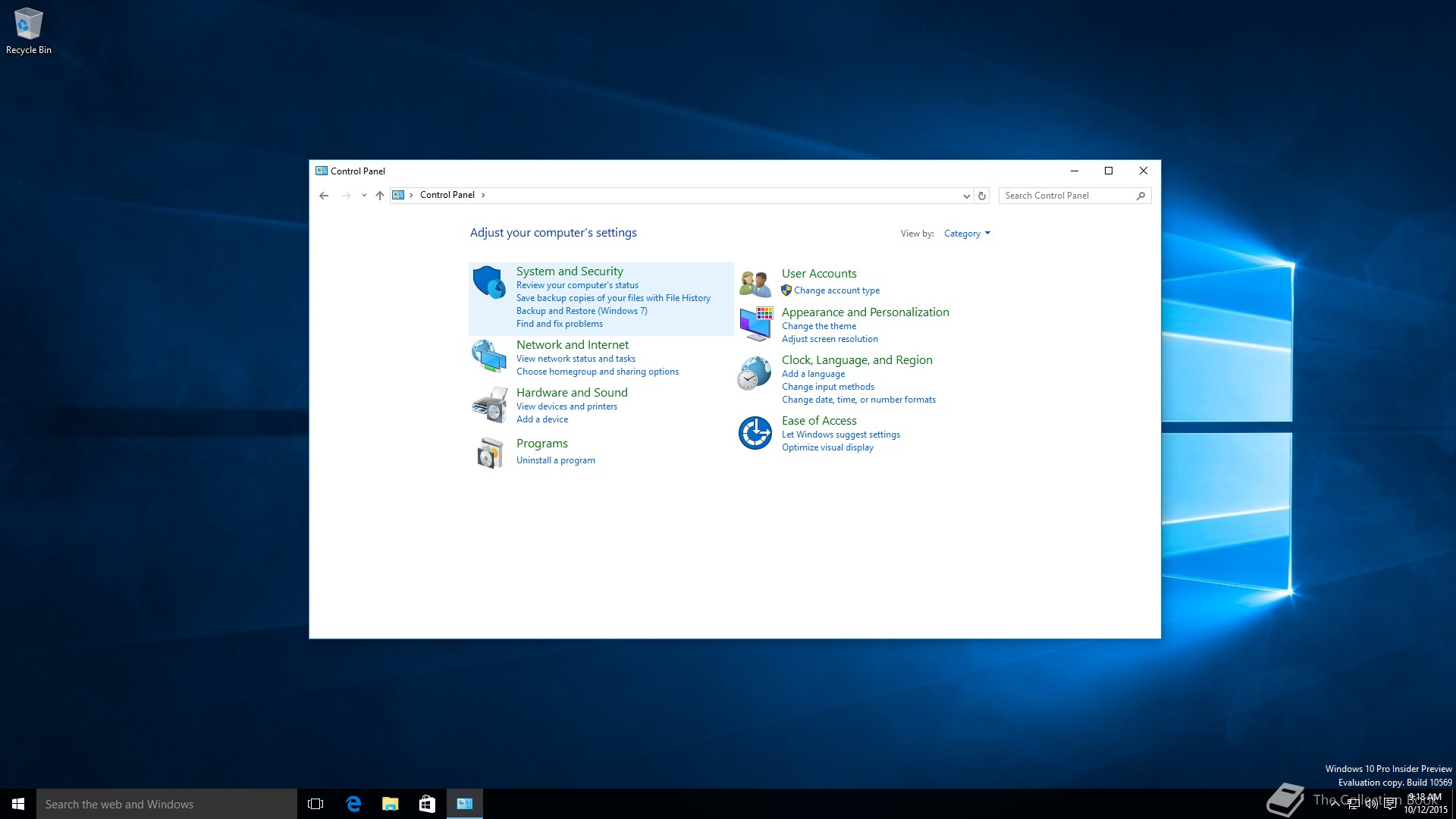Image resolution: width=1456 pixels, height=819 pixels.
Task: Go back with the back arrow
Action: pos(324,196)
